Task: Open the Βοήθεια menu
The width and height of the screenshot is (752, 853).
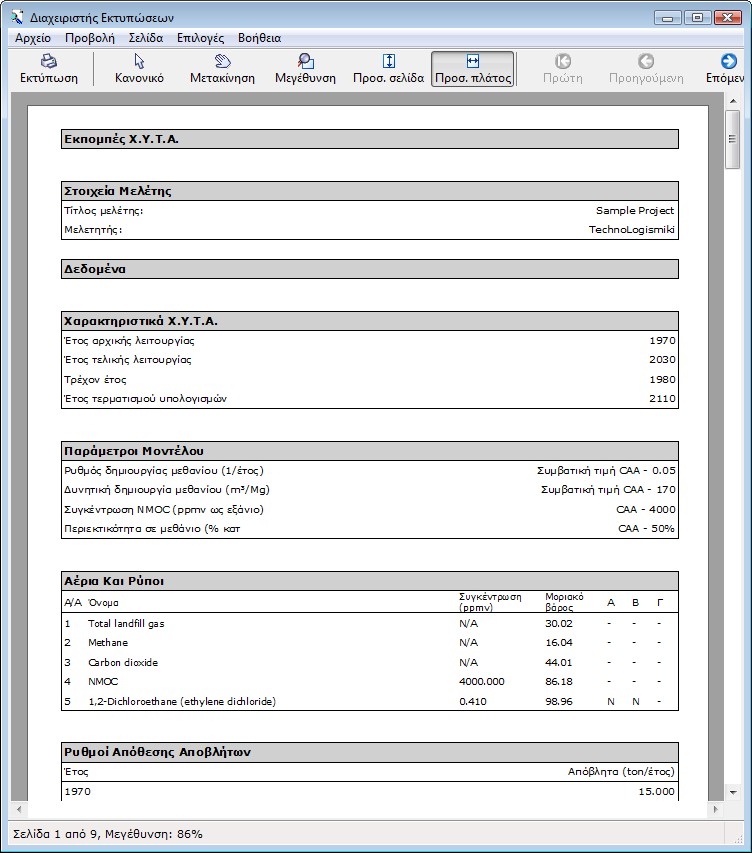Action: coord(259,38)
